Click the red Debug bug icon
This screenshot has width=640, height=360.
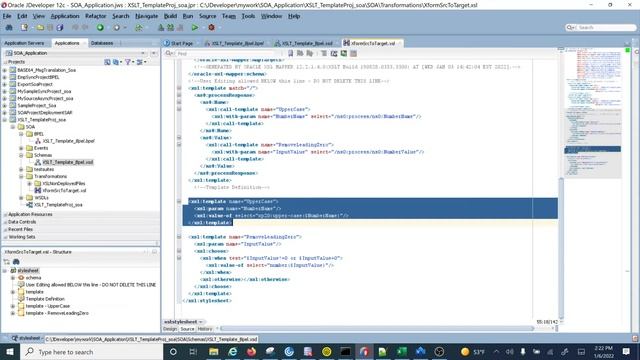[x=211, y=27]
